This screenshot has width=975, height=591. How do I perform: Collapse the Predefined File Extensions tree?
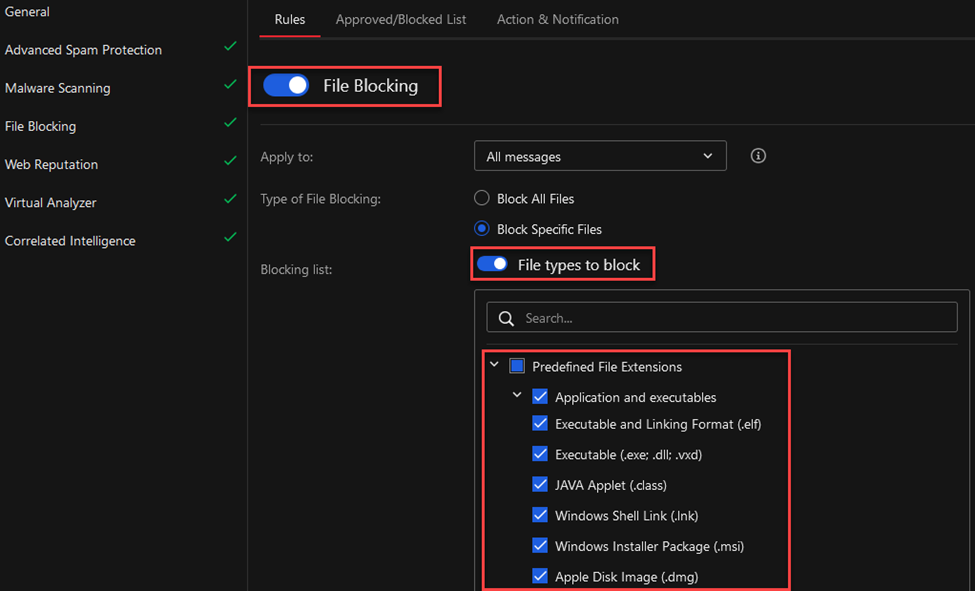tap(494, 365)
